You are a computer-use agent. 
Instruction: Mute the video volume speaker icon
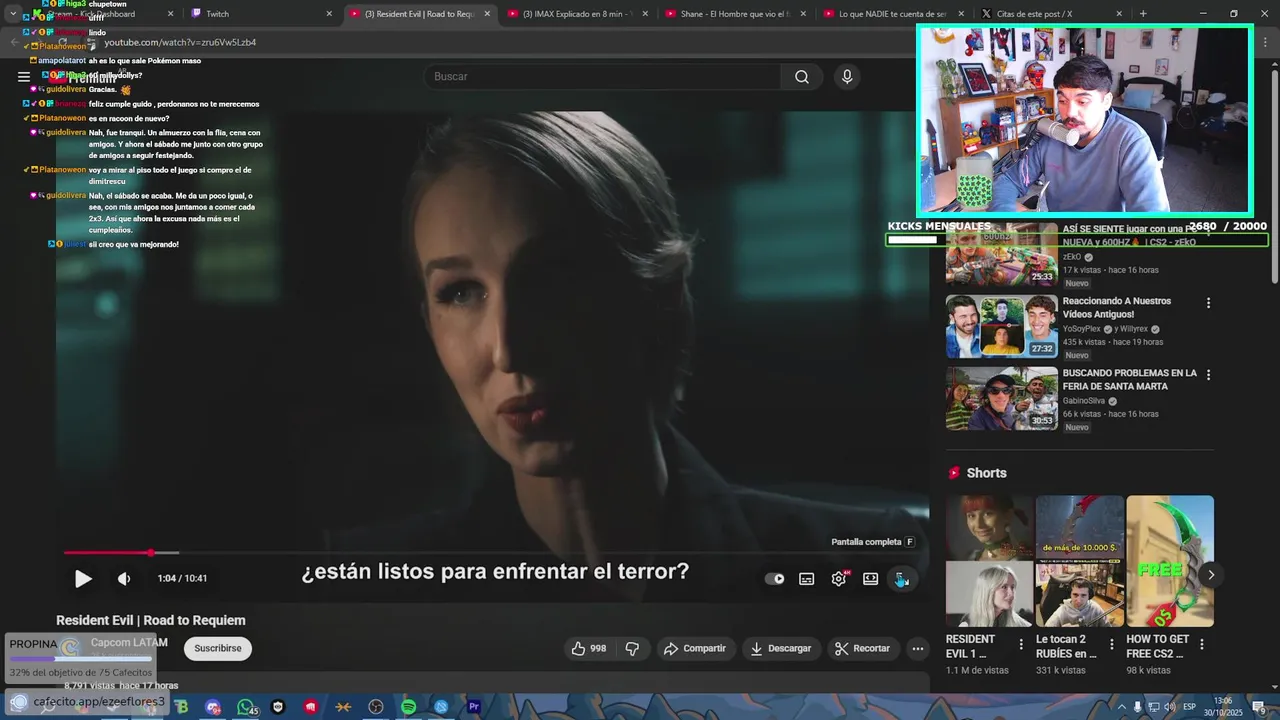(124, 578)
